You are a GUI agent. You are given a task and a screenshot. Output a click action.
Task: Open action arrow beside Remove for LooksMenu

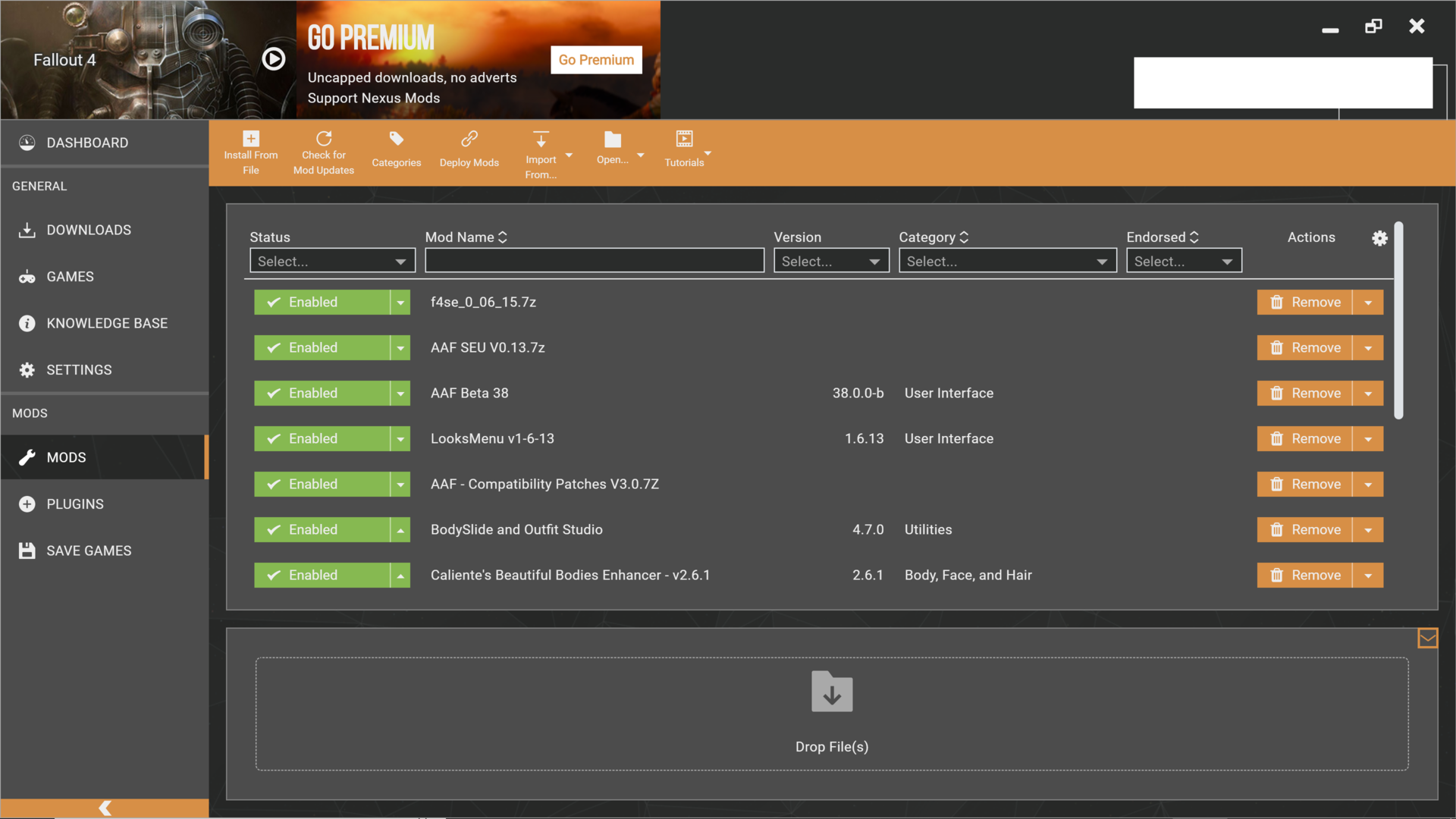(1368, 439)
